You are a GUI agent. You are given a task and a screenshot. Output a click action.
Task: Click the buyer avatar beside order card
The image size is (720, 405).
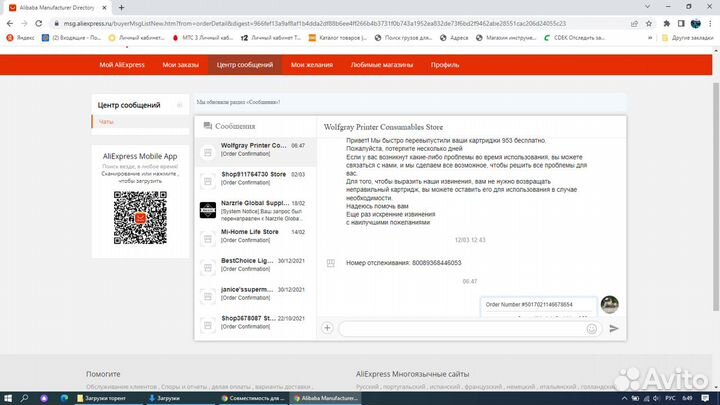tap(609, 304)
